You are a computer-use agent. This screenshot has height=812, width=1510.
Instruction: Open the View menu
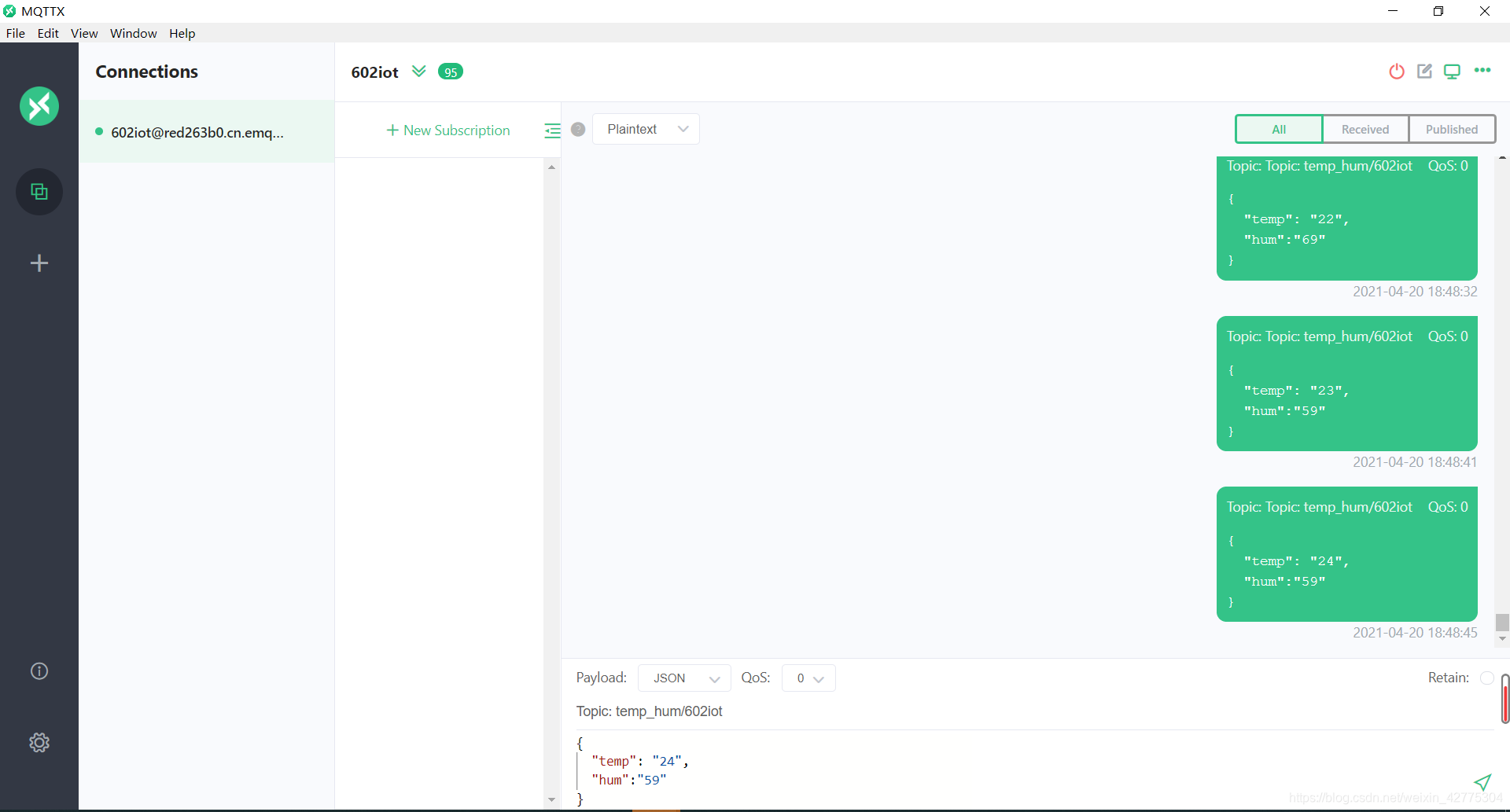(84, 33)
